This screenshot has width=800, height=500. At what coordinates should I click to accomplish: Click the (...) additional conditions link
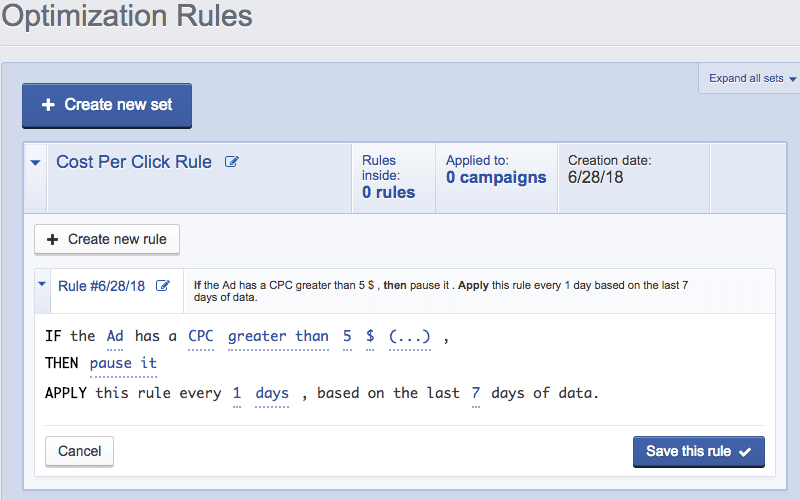tap(410, 337)
